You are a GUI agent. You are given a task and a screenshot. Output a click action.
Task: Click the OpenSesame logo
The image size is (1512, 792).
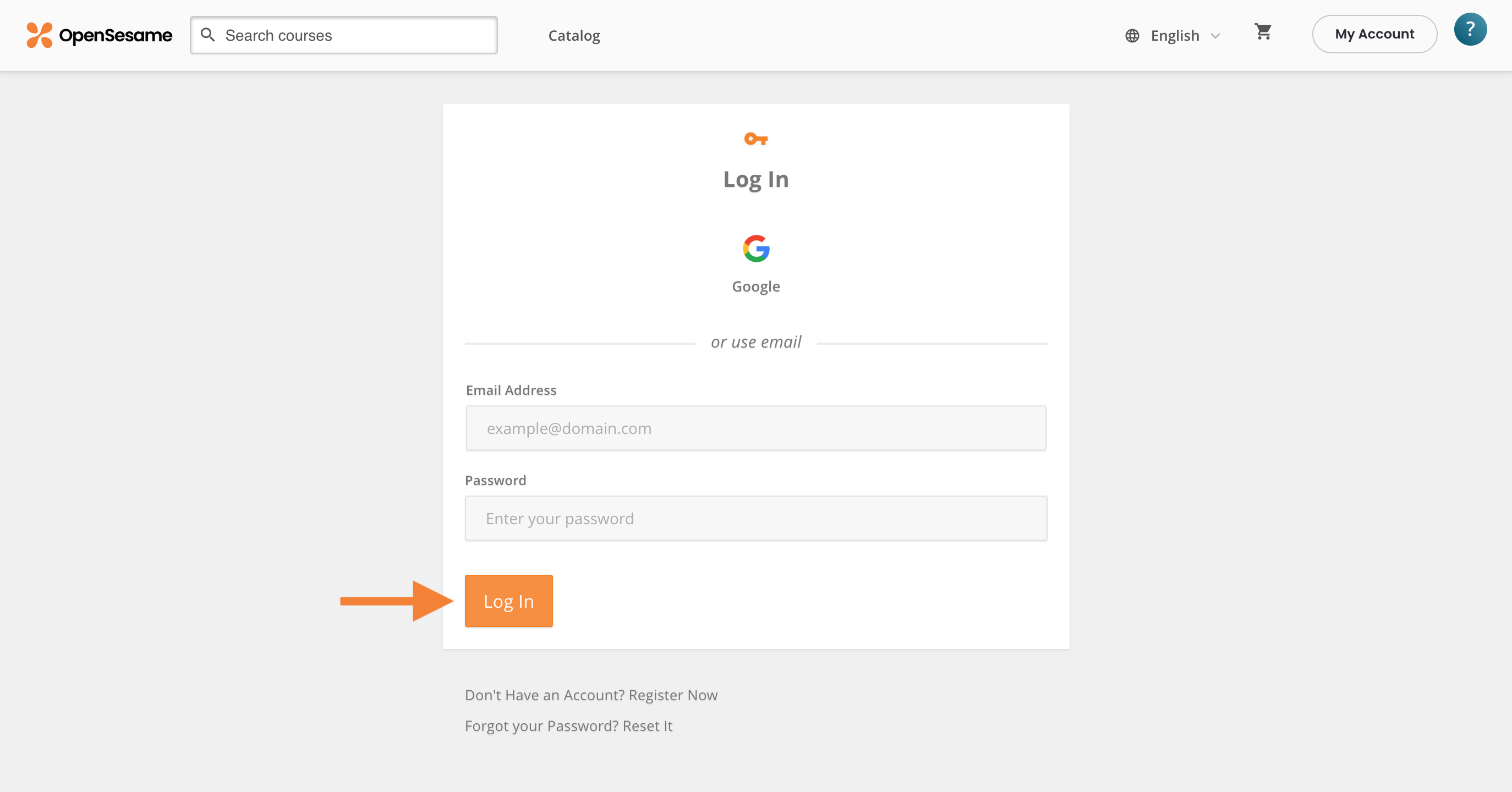pyautogui.click(x=99, y=35)
